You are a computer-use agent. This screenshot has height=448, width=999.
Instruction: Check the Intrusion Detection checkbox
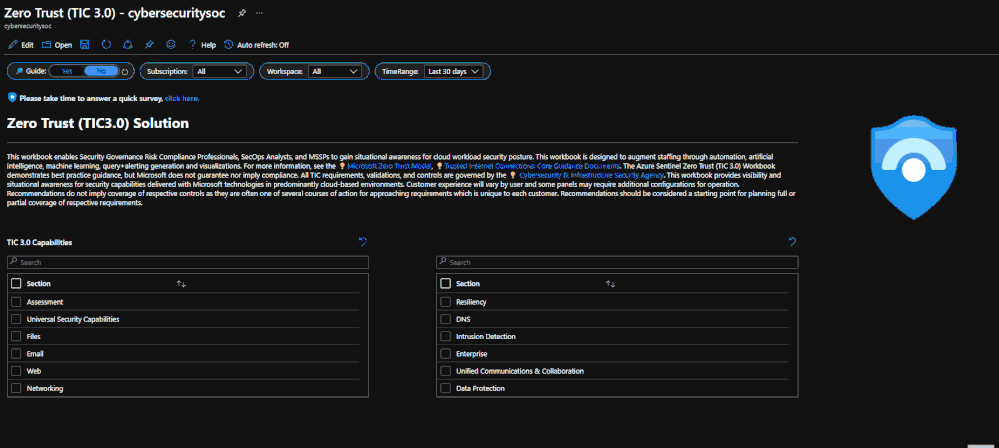446,336
